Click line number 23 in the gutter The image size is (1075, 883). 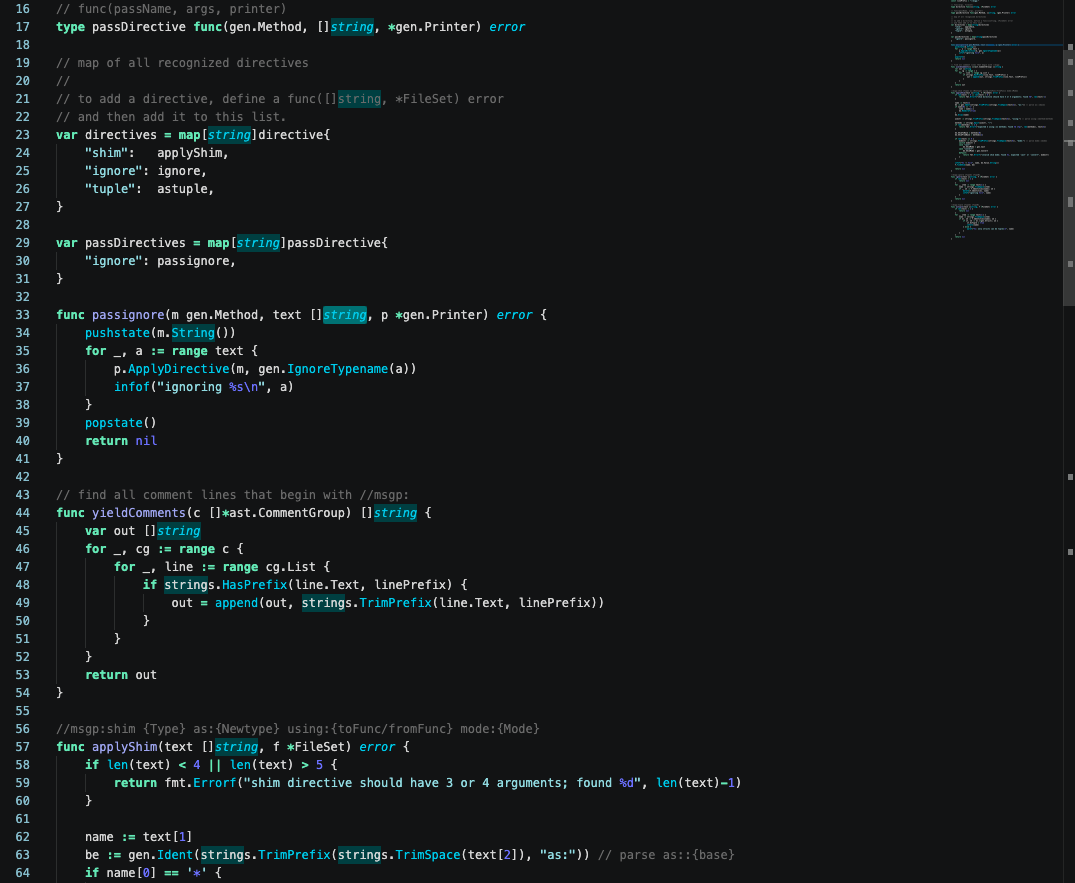23,135
